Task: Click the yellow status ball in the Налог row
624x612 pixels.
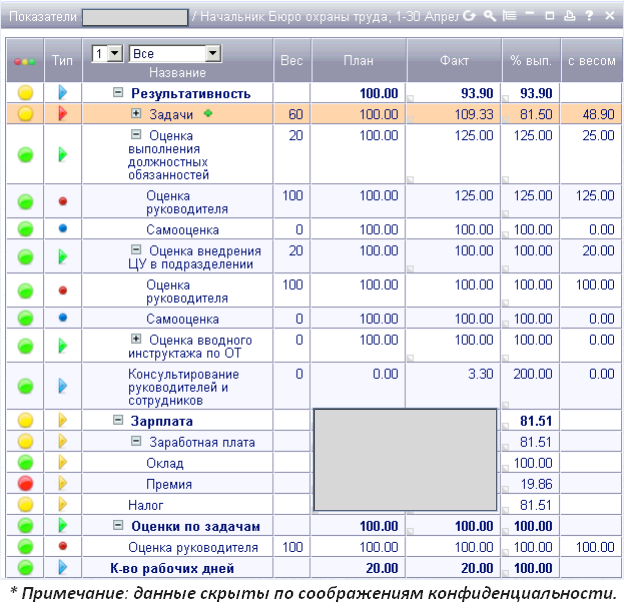Action: point(25,505)
